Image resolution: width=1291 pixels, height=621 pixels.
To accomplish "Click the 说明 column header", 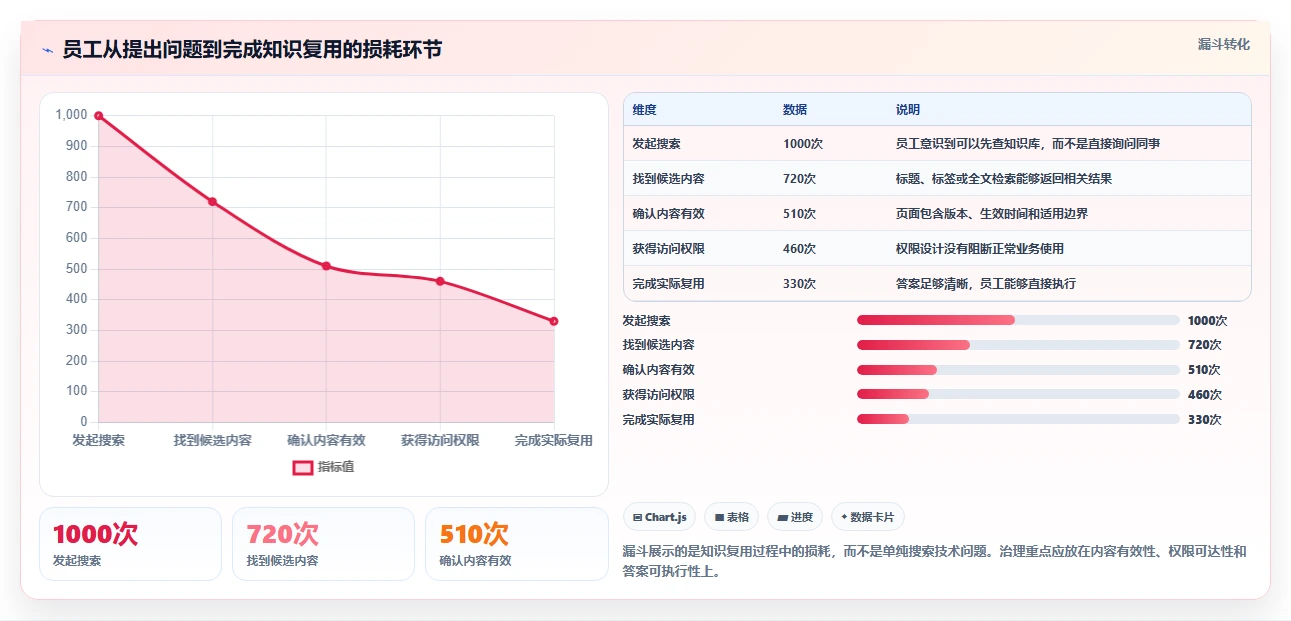I will click(908, 110).
